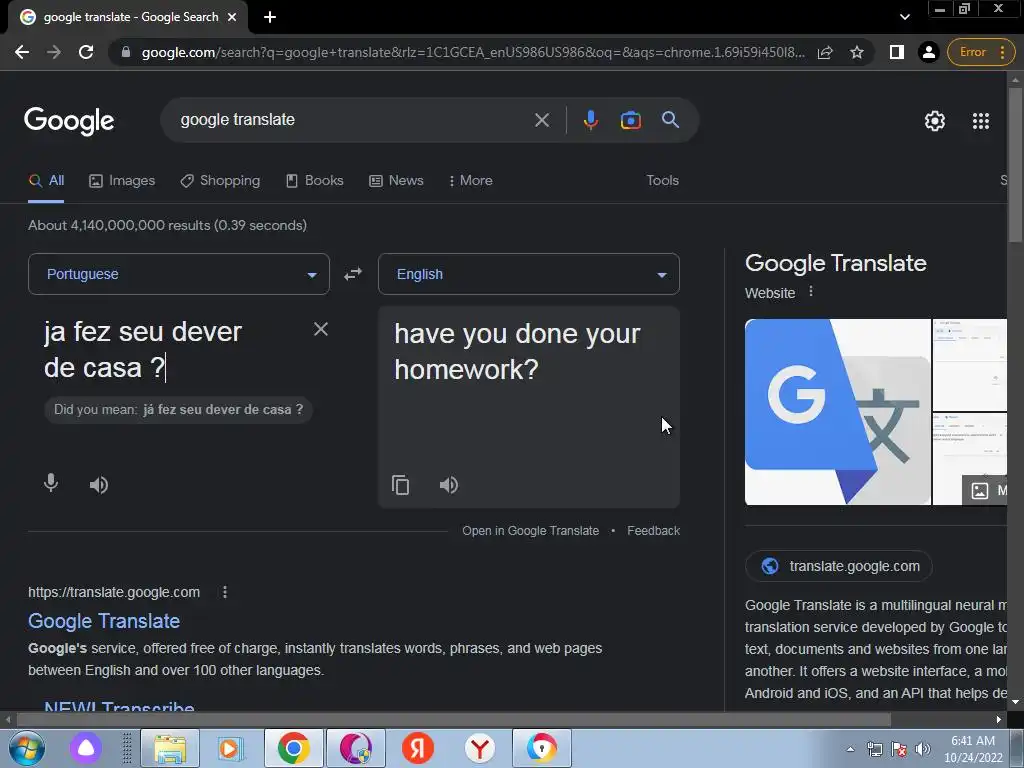Switch to the Books tab
The height and width of the screenshot is (768, 1024).
315,180
